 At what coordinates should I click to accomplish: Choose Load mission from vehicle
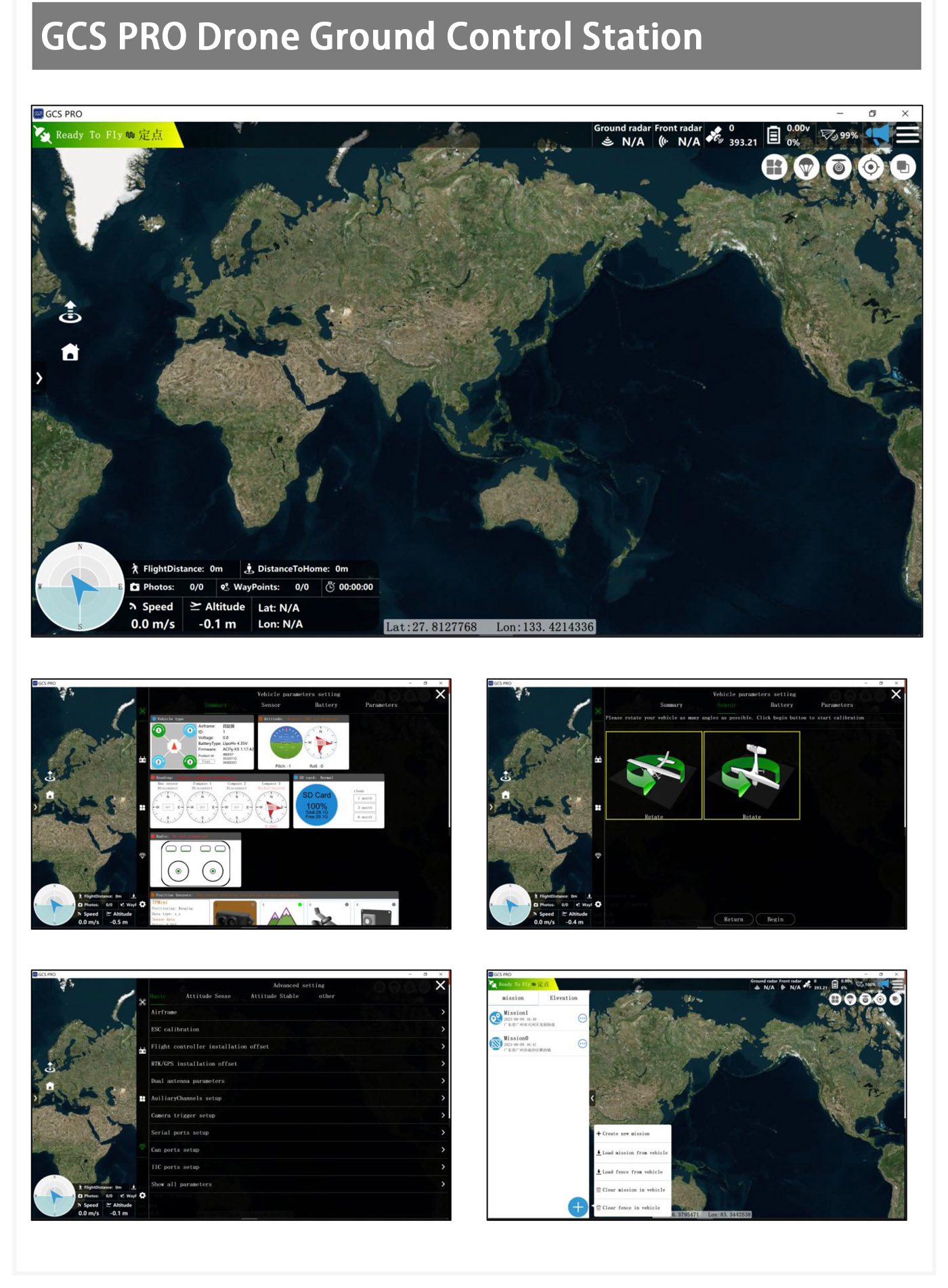pos(632,1153)
